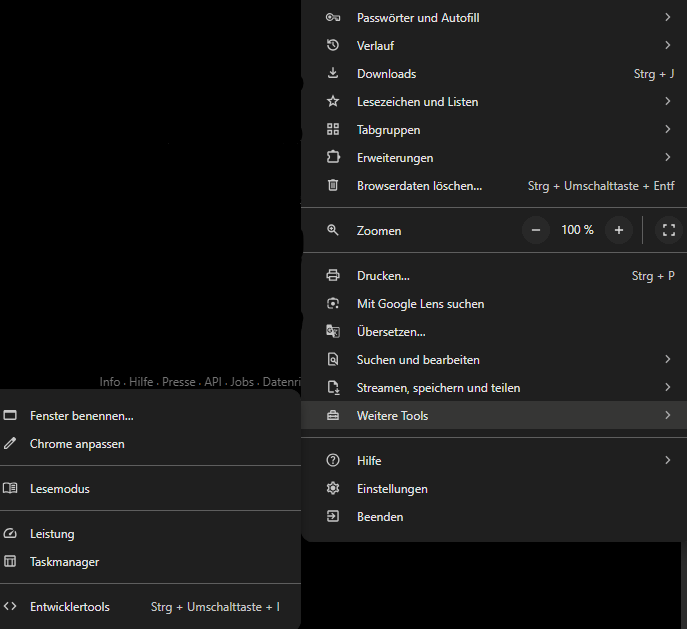Click the speedometer icon beside Leistung
Image resolution: width=687 pixels, height=629 pixels.
click(10, 533)
